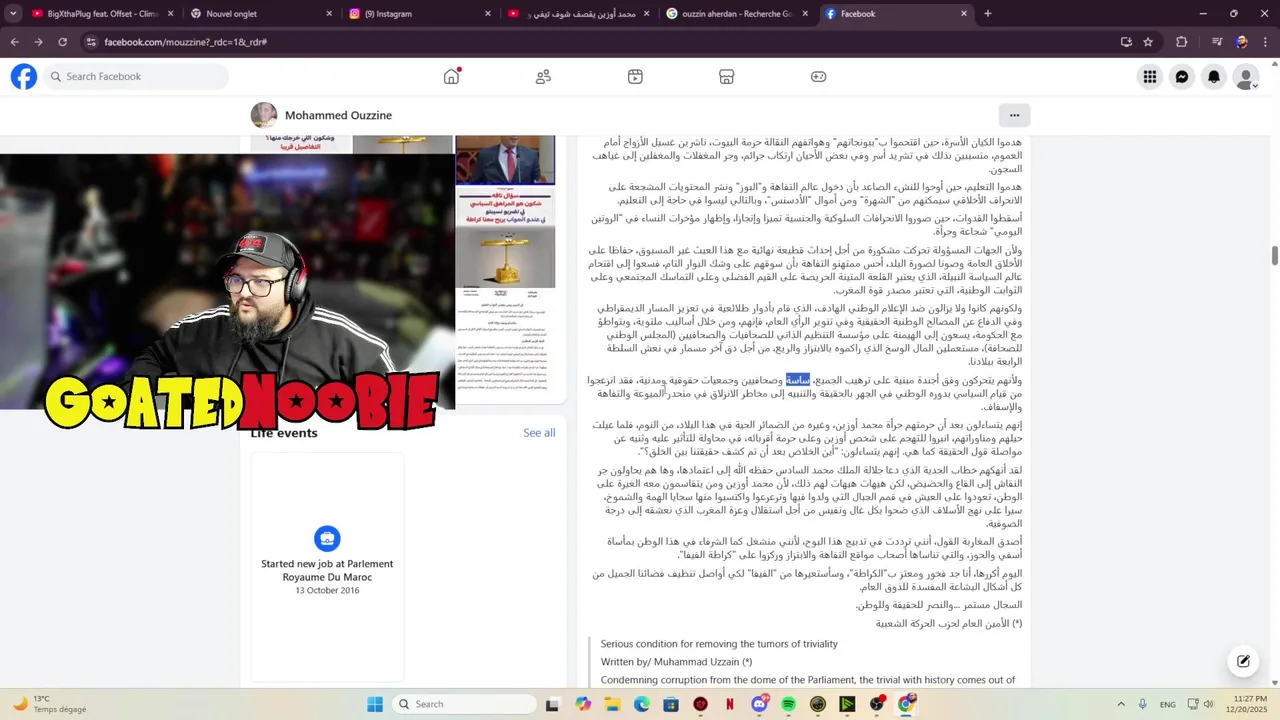
Task: Open Microsoft Edge from the taskbar
Action: click(641, 704)
